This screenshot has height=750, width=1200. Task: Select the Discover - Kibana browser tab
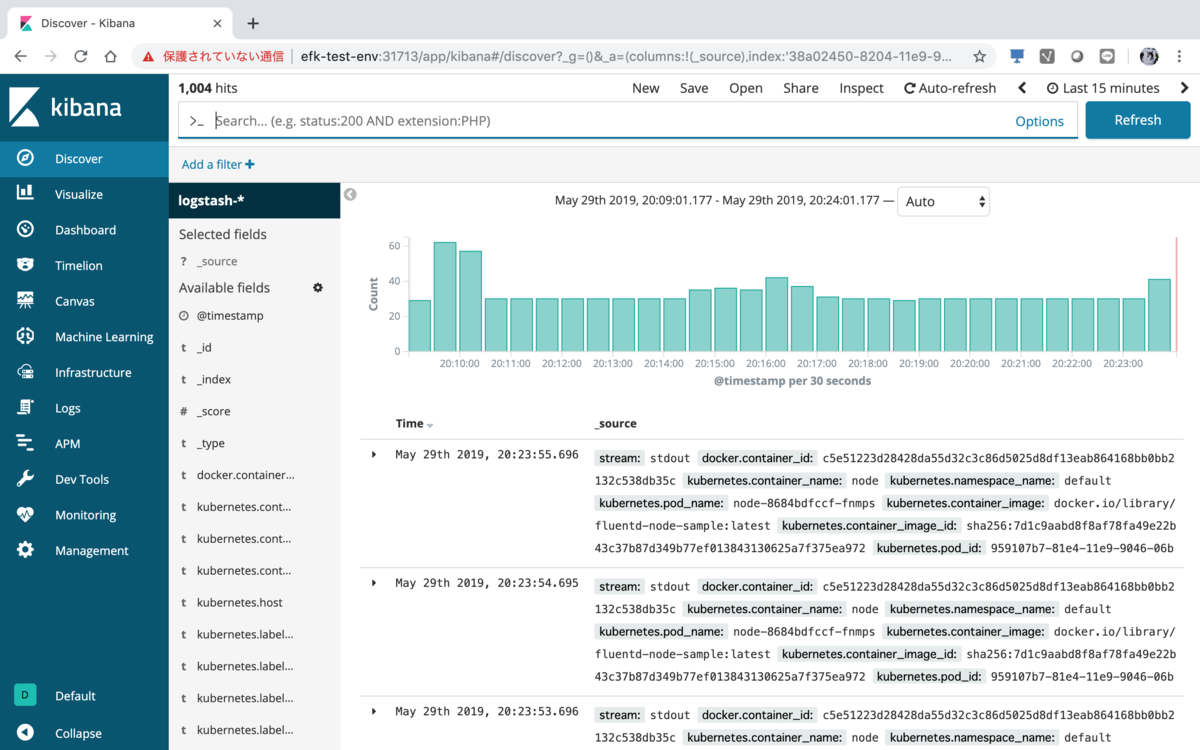[120, 23]
